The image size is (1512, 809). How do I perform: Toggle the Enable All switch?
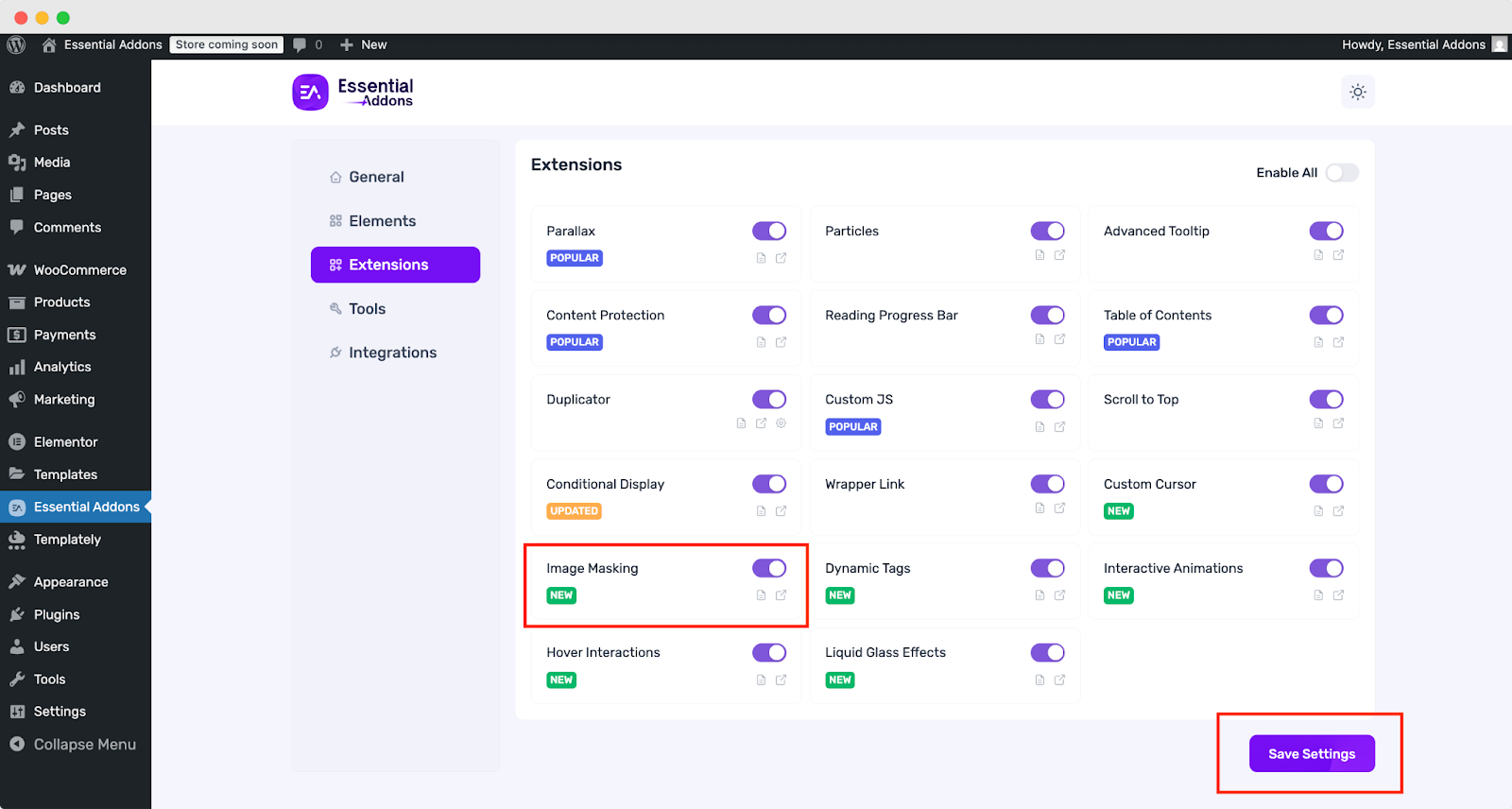tap(1341, 172)
